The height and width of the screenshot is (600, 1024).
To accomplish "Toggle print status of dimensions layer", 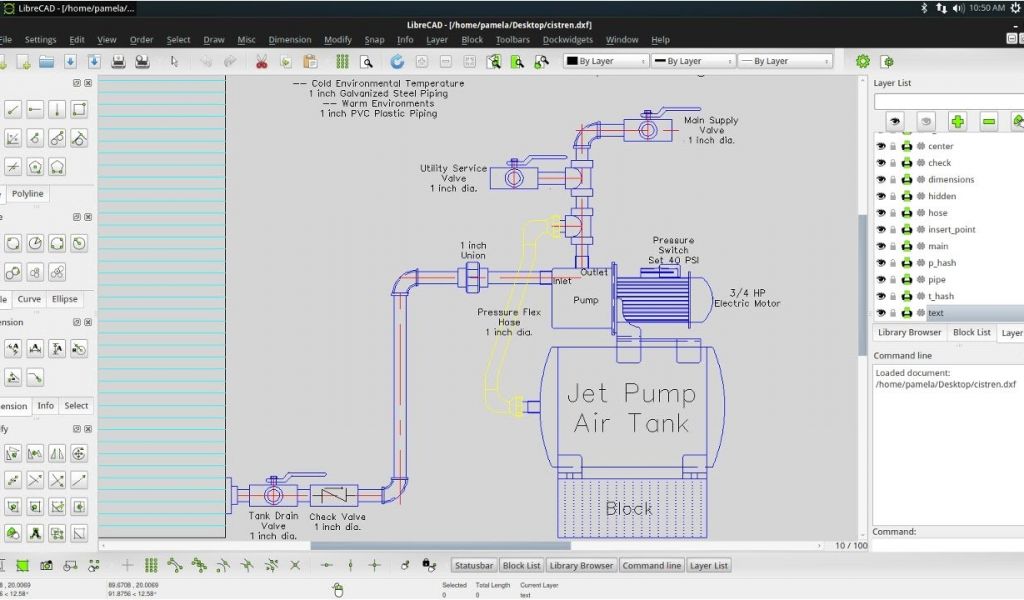I will (906, 180).
